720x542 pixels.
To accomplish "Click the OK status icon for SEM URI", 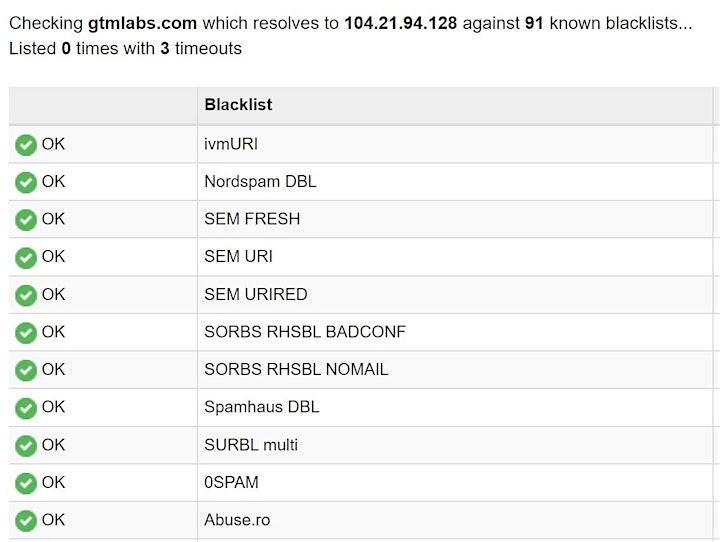I will point(26,258).
